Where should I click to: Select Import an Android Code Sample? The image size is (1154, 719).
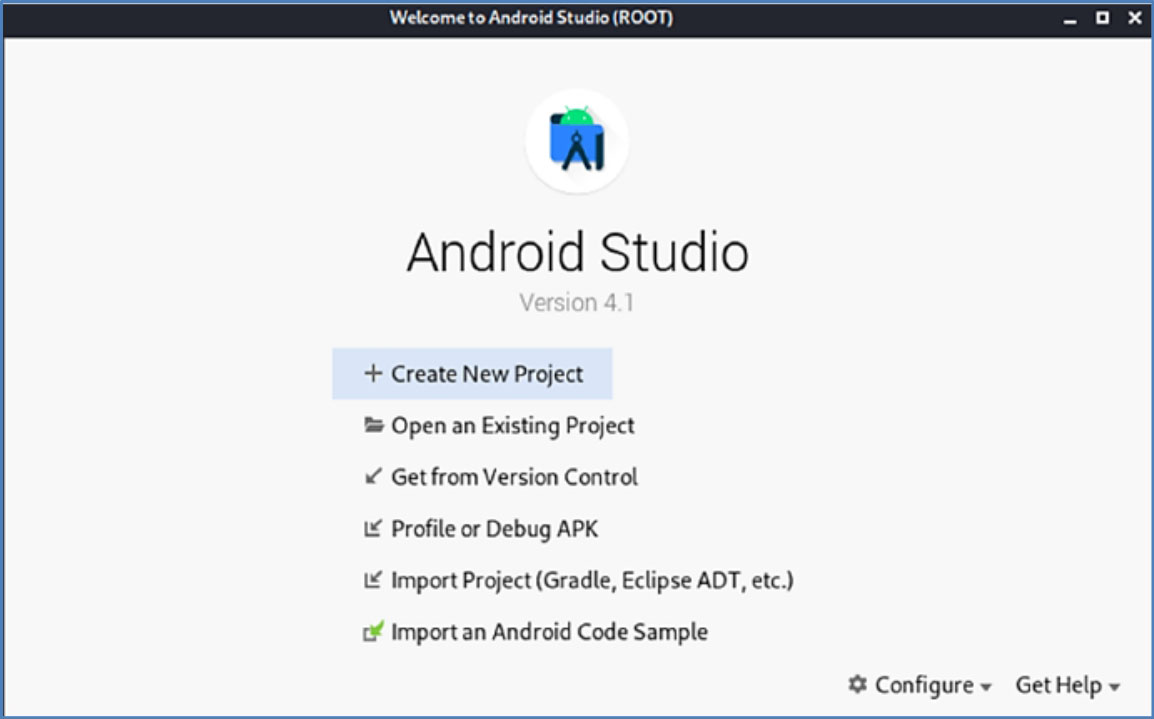(x=536, y=631)
